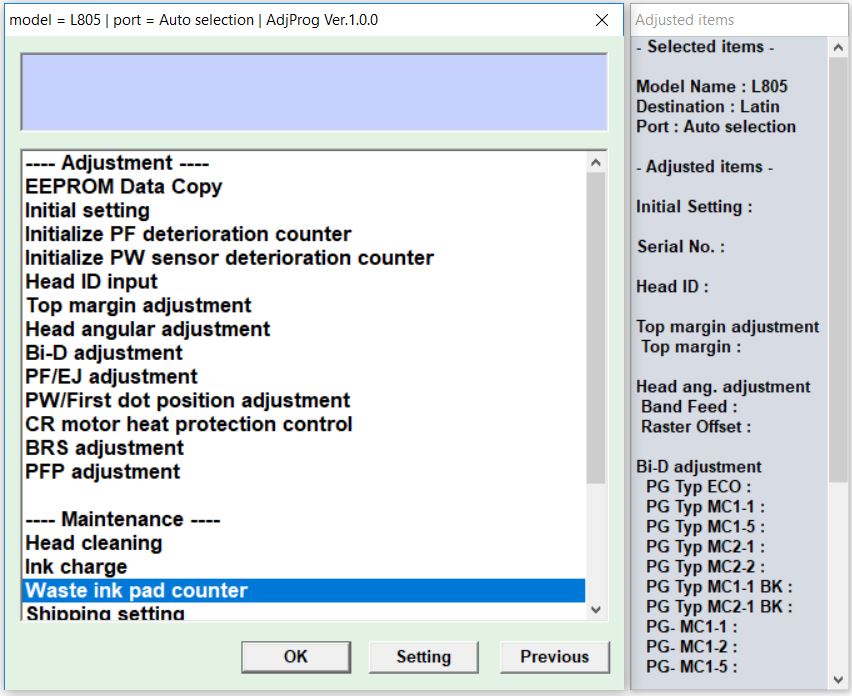The height and width of the screenshot is (696, 852).
Task: Click PG Typ ECO entry
Action: [699, 487]
